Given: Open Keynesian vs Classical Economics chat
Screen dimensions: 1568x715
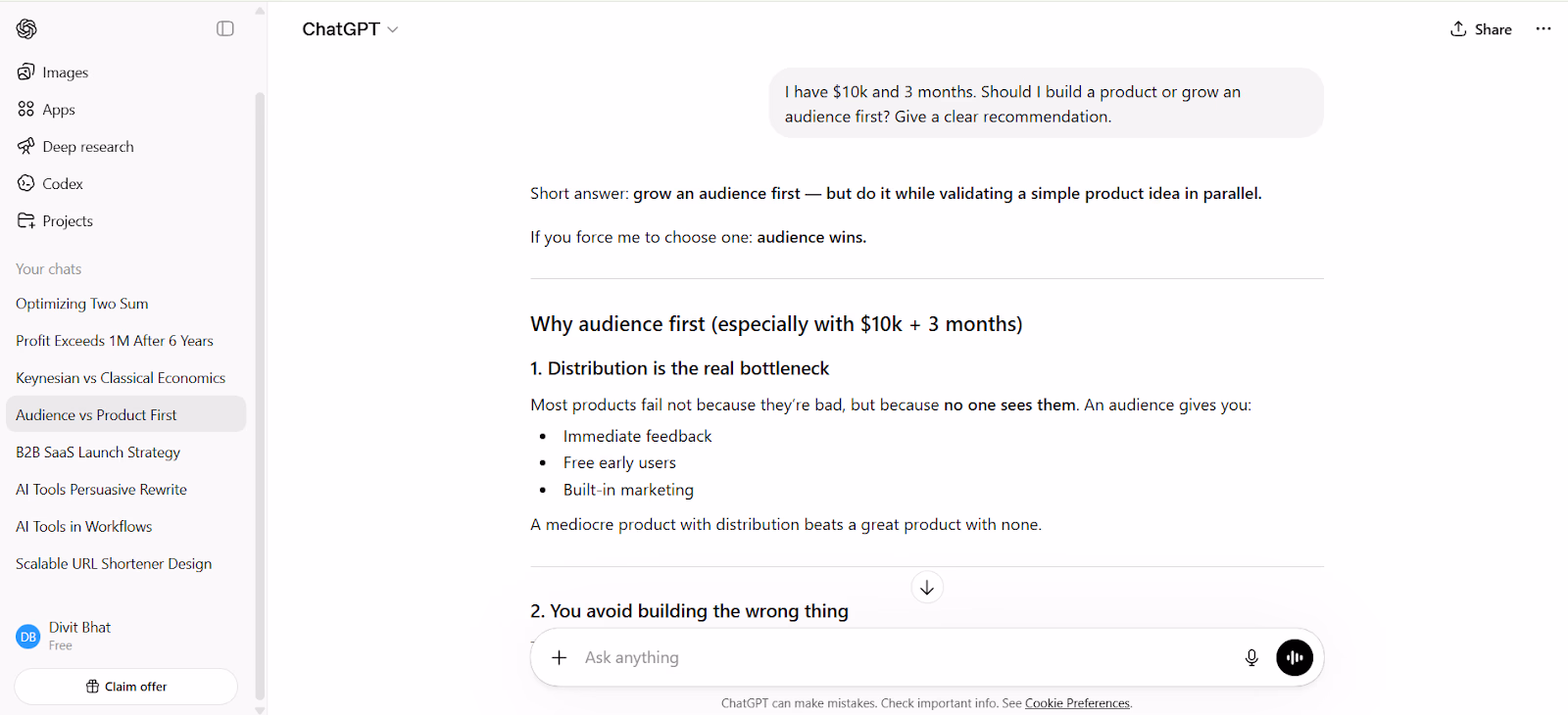Looking at the screenshot, I should click(125, 378).
